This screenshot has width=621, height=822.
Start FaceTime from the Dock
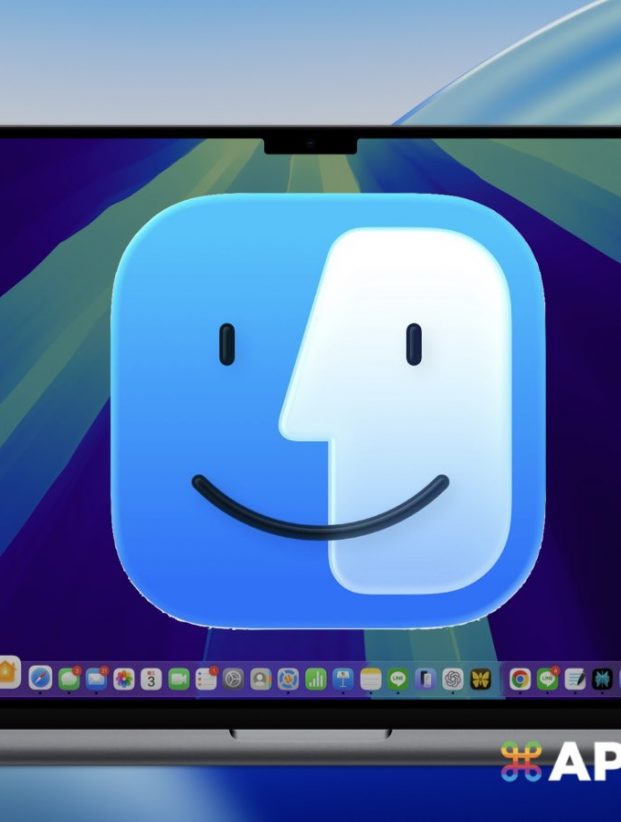click(179, 679)
